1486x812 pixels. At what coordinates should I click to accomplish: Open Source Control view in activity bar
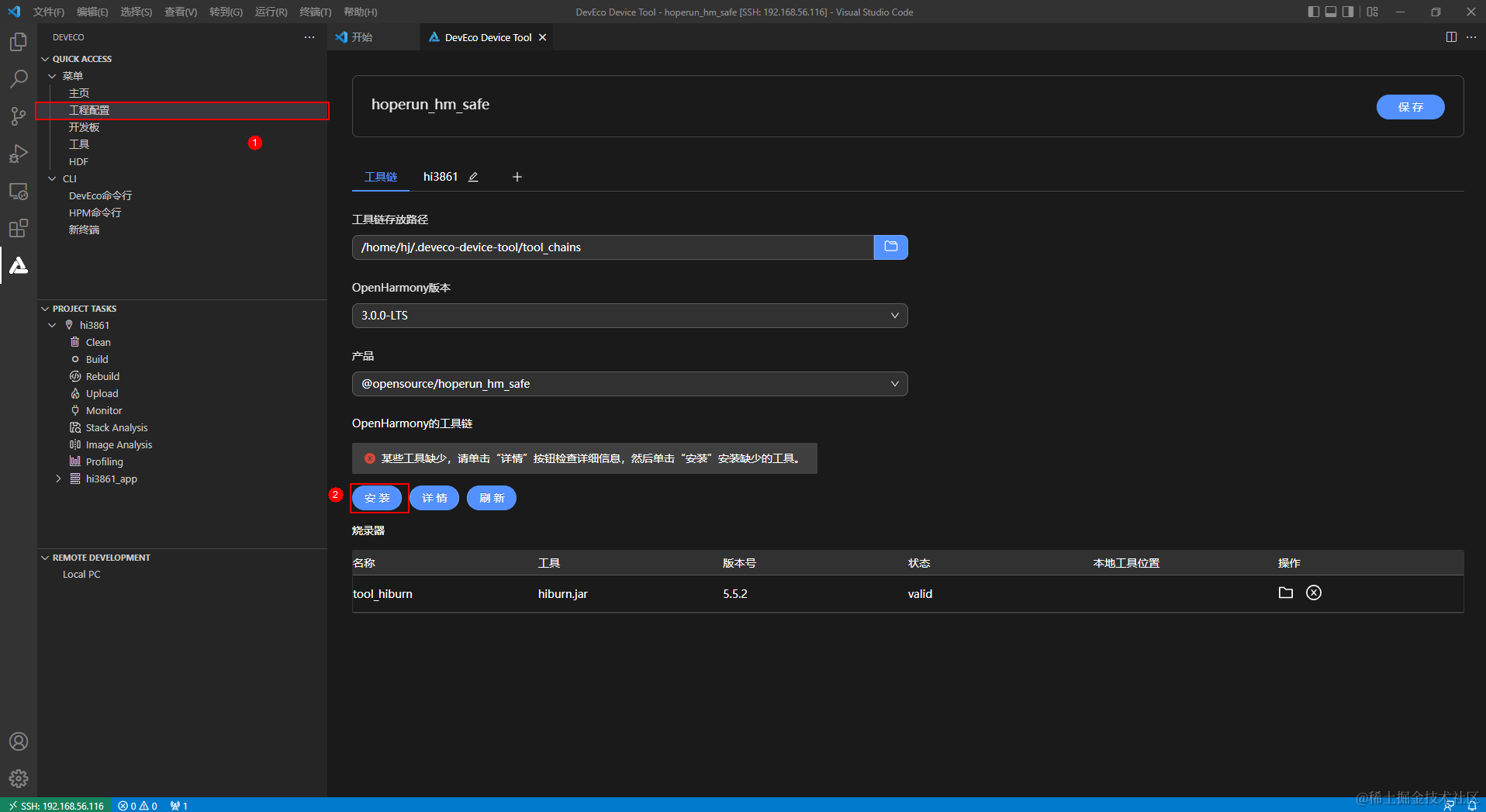click(19, 116)
